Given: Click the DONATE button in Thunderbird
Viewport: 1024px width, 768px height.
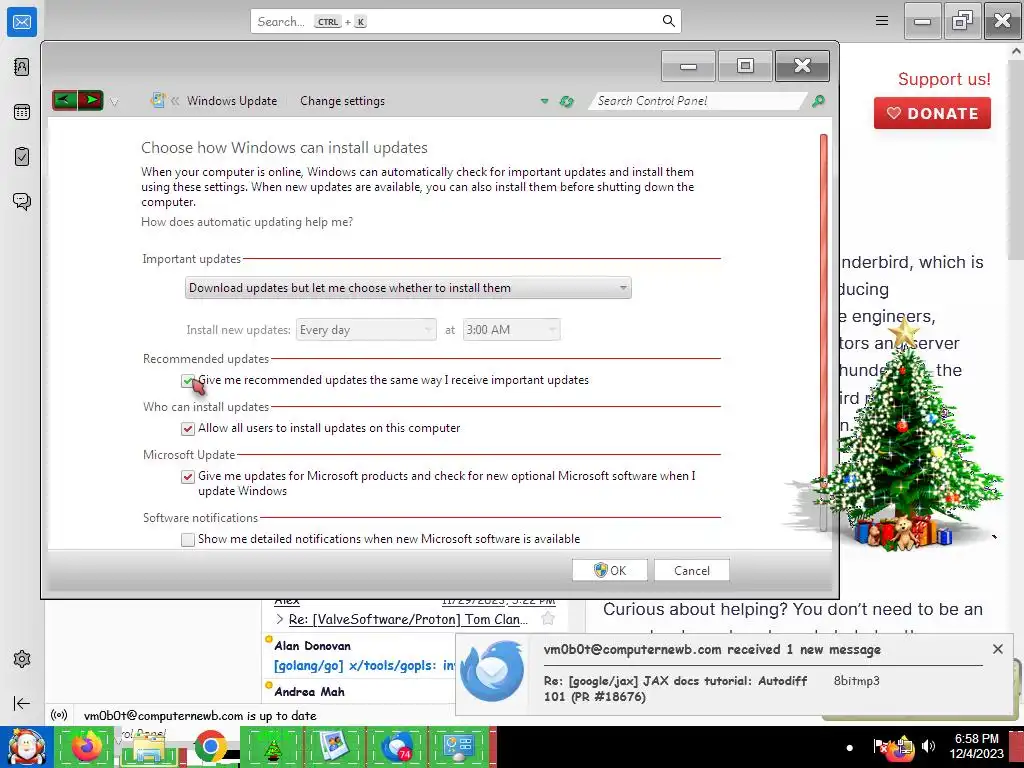Looking at the screenshot, I should pos(932,113).
